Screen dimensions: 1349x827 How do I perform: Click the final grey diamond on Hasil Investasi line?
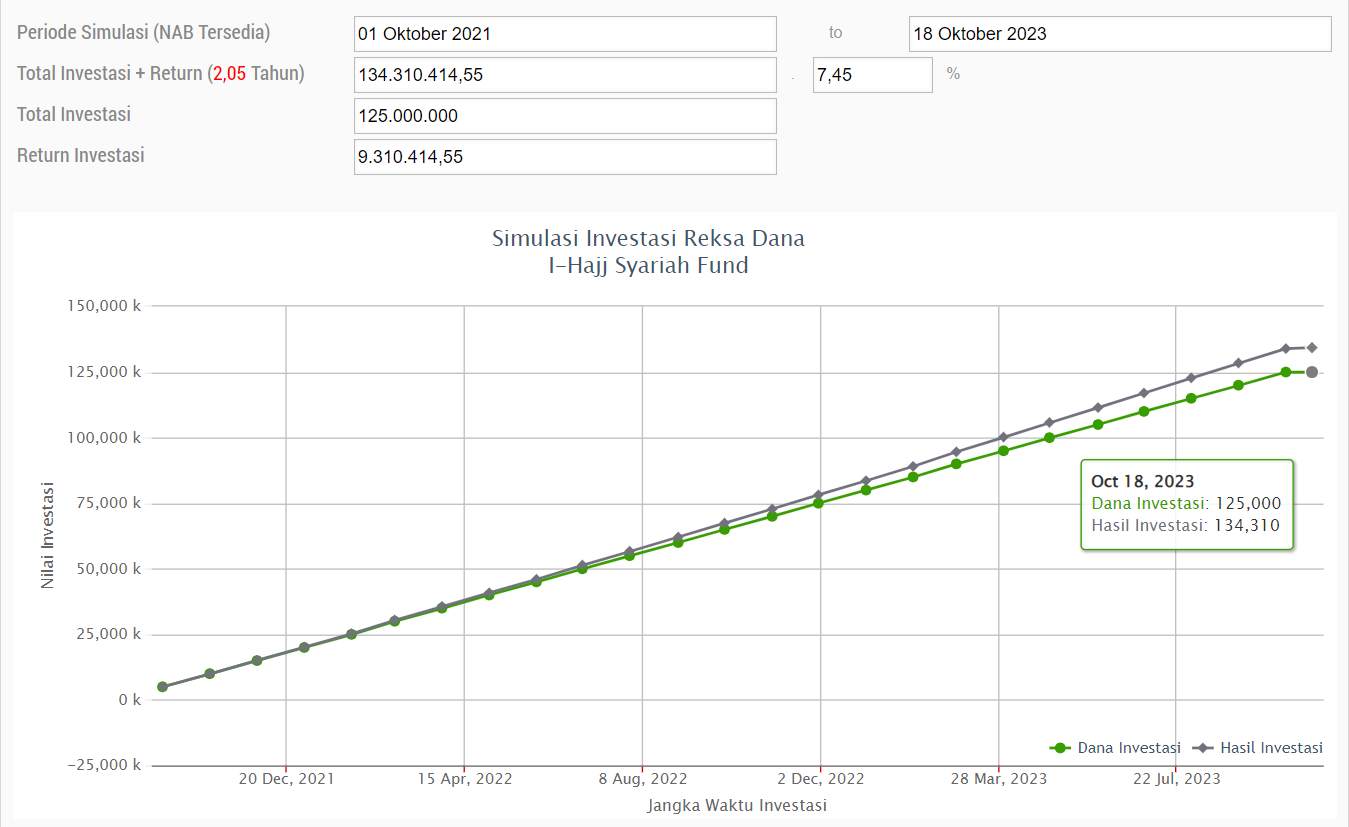(1312, 348)
